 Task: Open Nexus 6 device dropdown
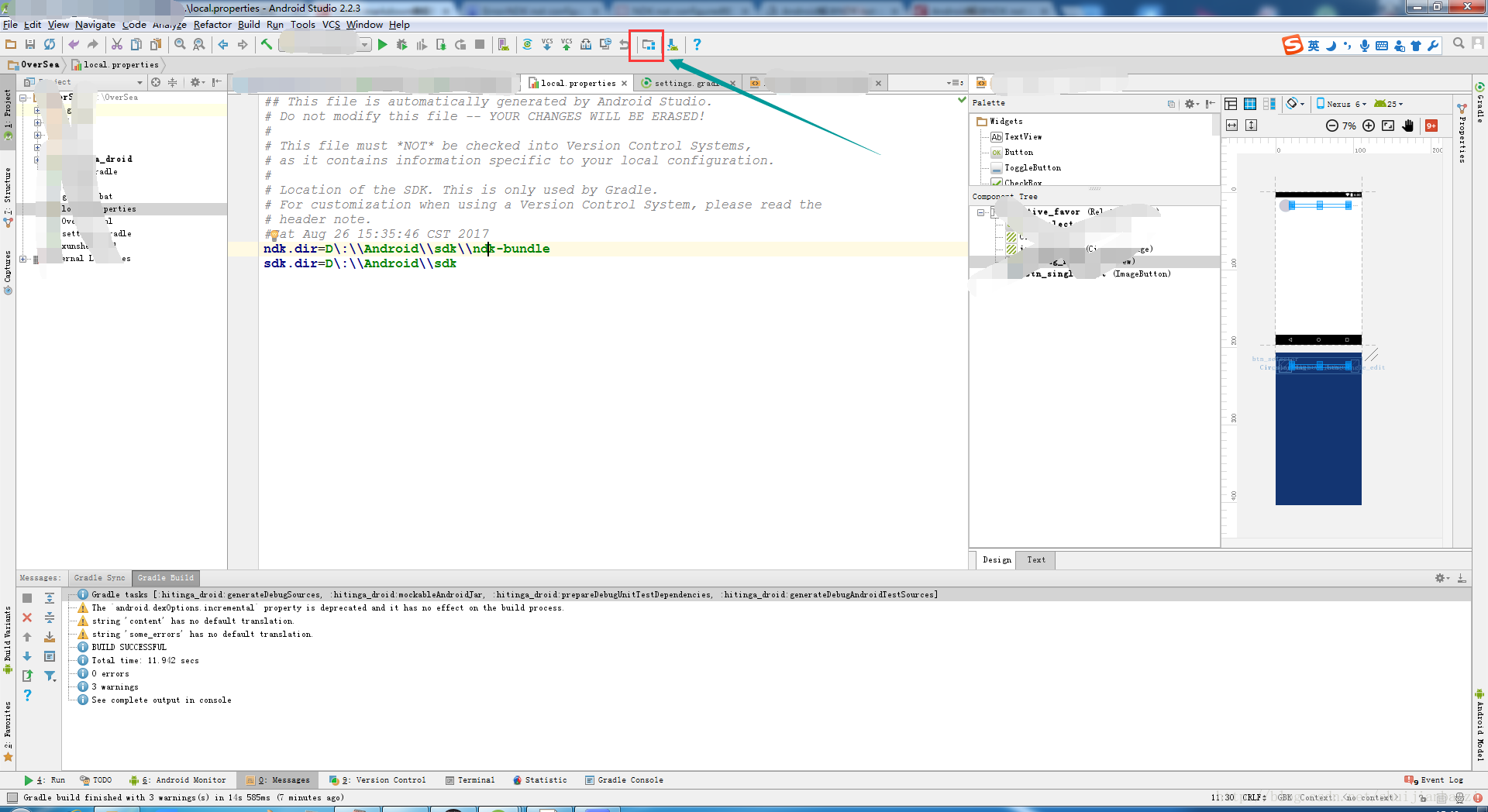click(1342, 104)
